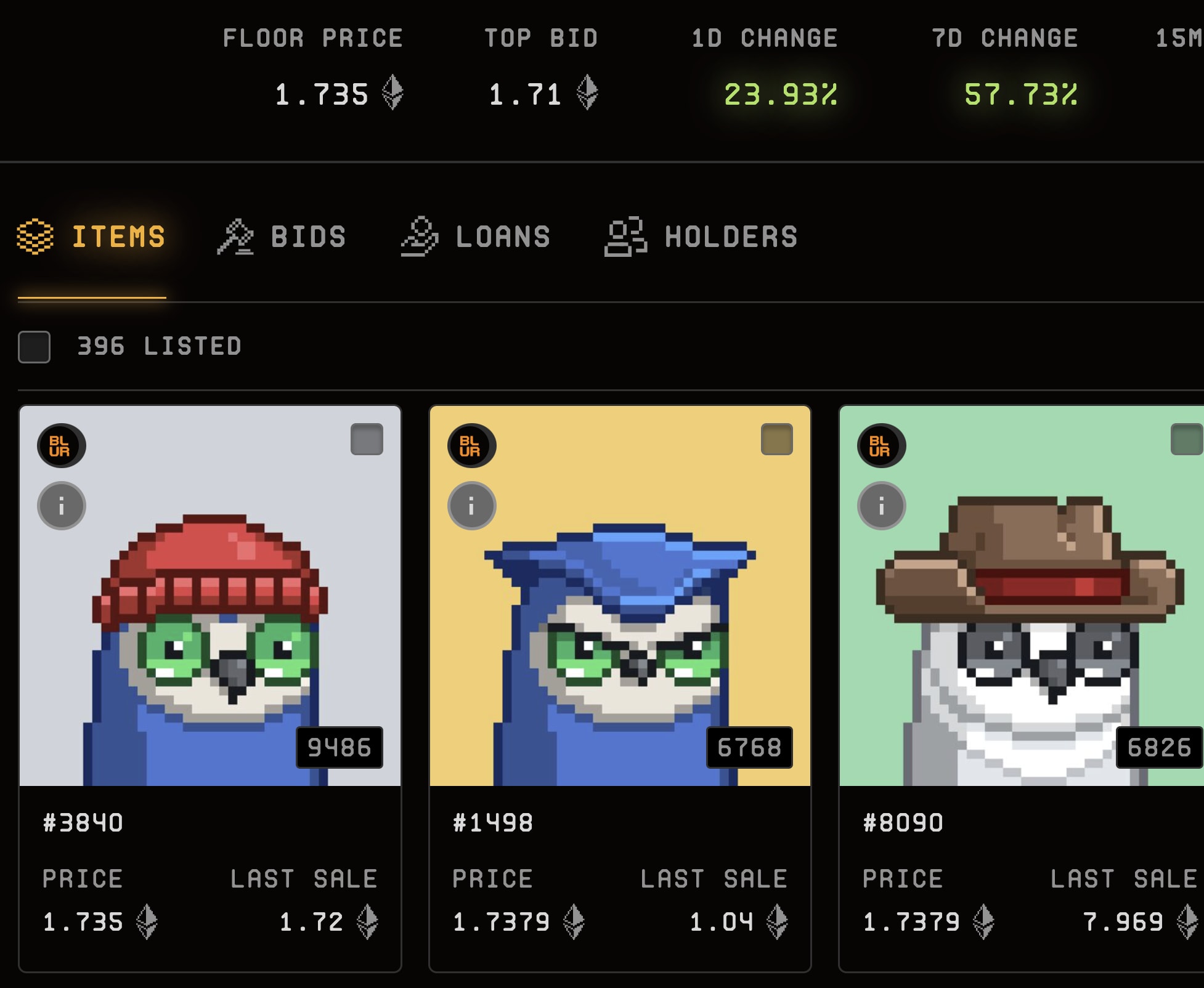Open the info icon on owl #1498

tap(471, 506)
